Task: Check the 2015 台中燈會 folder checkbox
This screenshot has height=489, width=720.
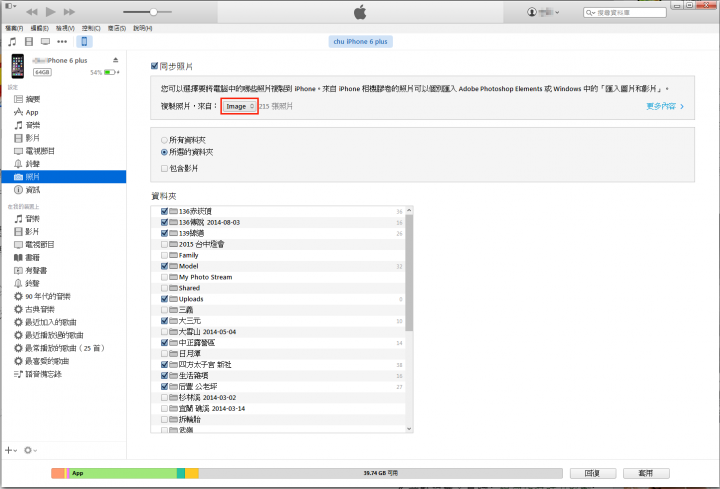Action: tap(164, 244)
